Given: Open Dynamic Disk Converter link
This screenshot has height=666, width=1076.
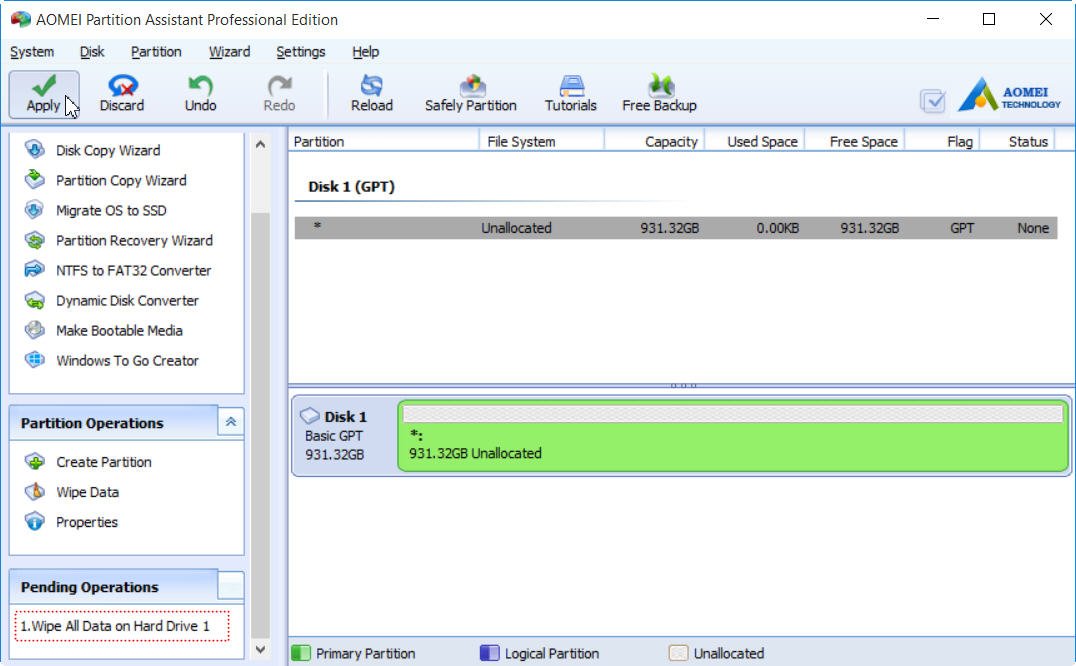Looking at the screenshot, I should (128, 300).
